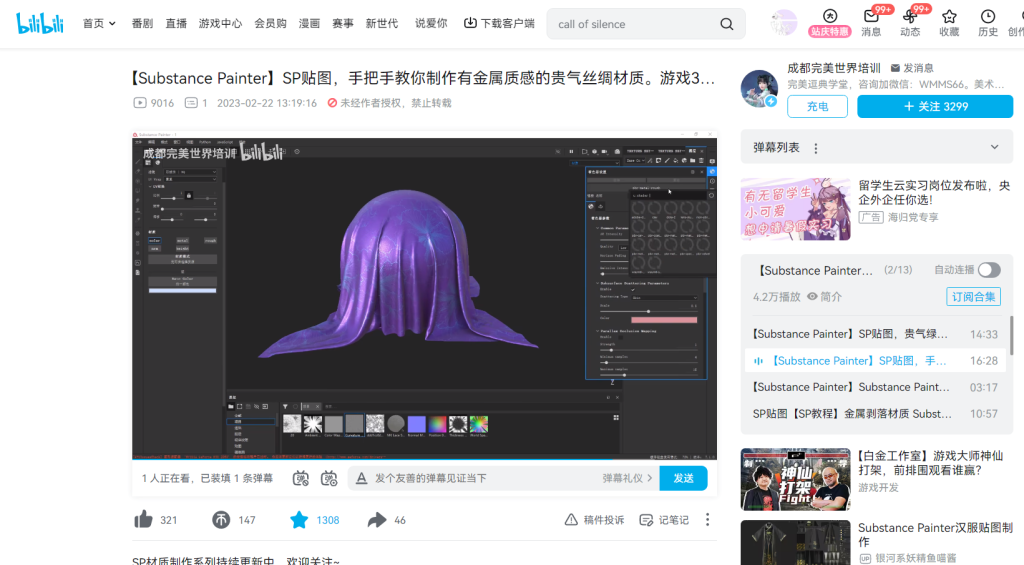The image size is (1024, 565).
Task: Open title 游戏大师神仙打架 recommended video
Action: coord(931,462)
